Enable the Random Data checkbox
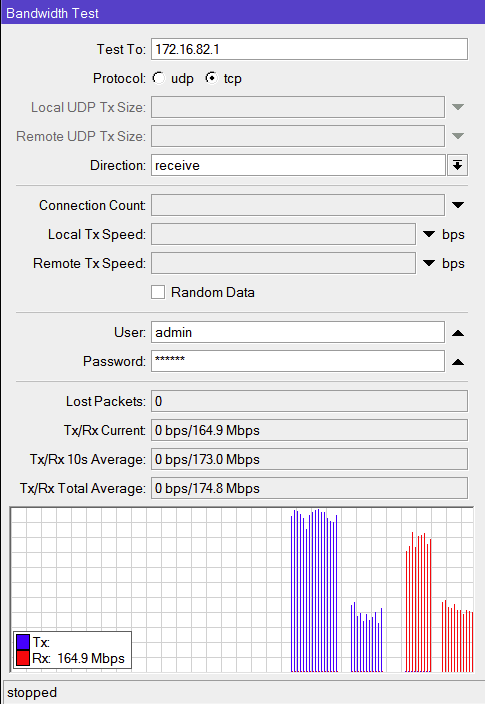485x704 pixels. coord(158,292)
